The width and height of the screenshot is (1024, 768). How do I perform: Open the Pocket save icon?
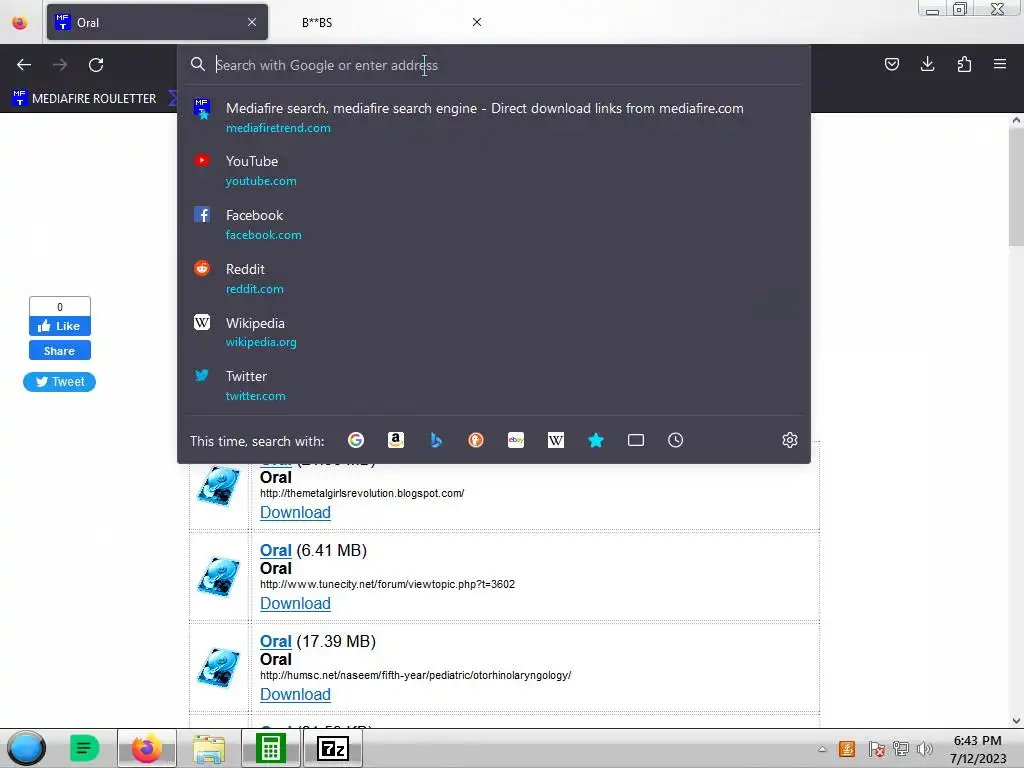[891, 64]
